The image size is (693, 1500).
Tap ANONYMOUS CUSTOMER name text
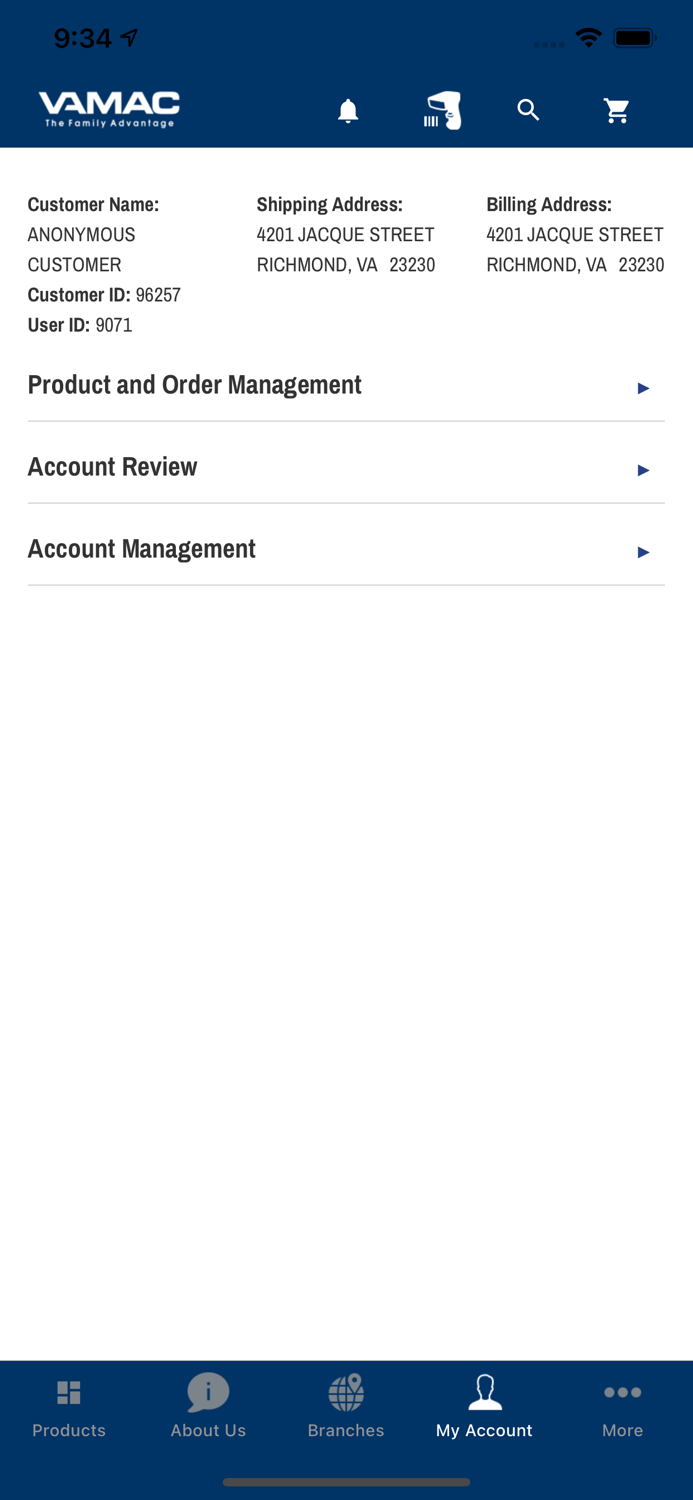point(81,250)
